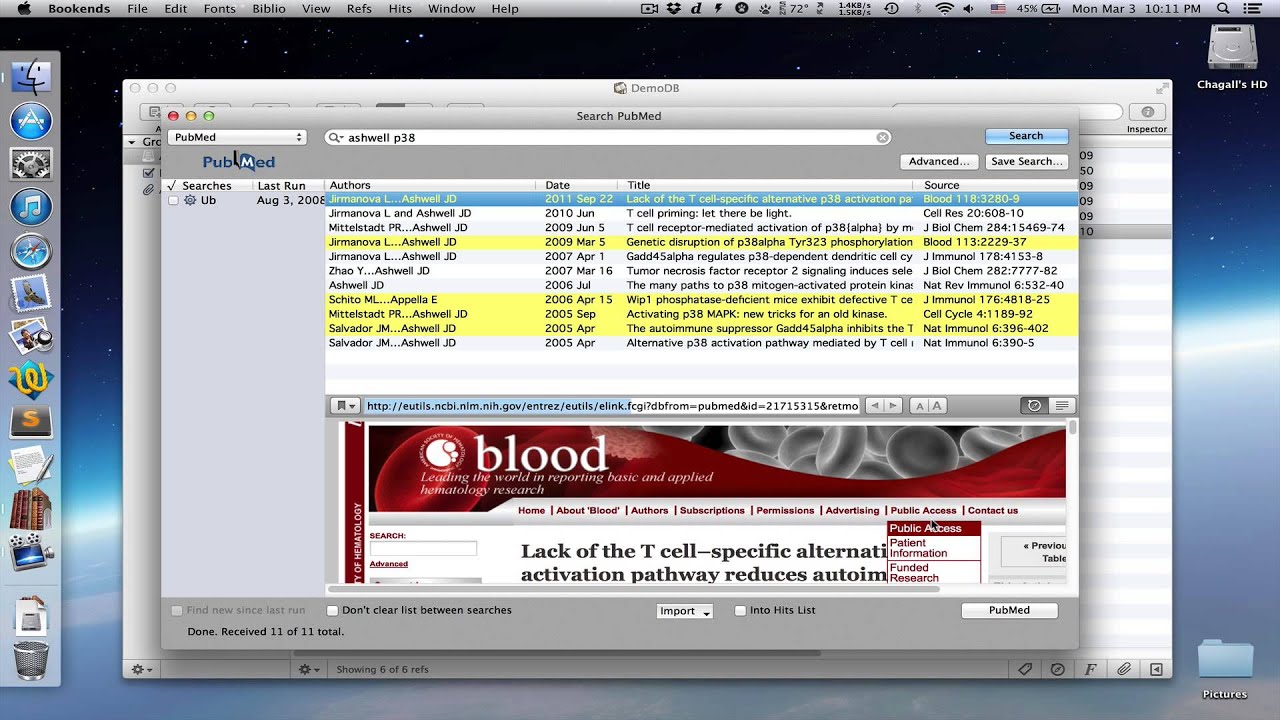The image size is (1280, 720).
Task: Enable Into Hits List checkbox
Action: 741,610
